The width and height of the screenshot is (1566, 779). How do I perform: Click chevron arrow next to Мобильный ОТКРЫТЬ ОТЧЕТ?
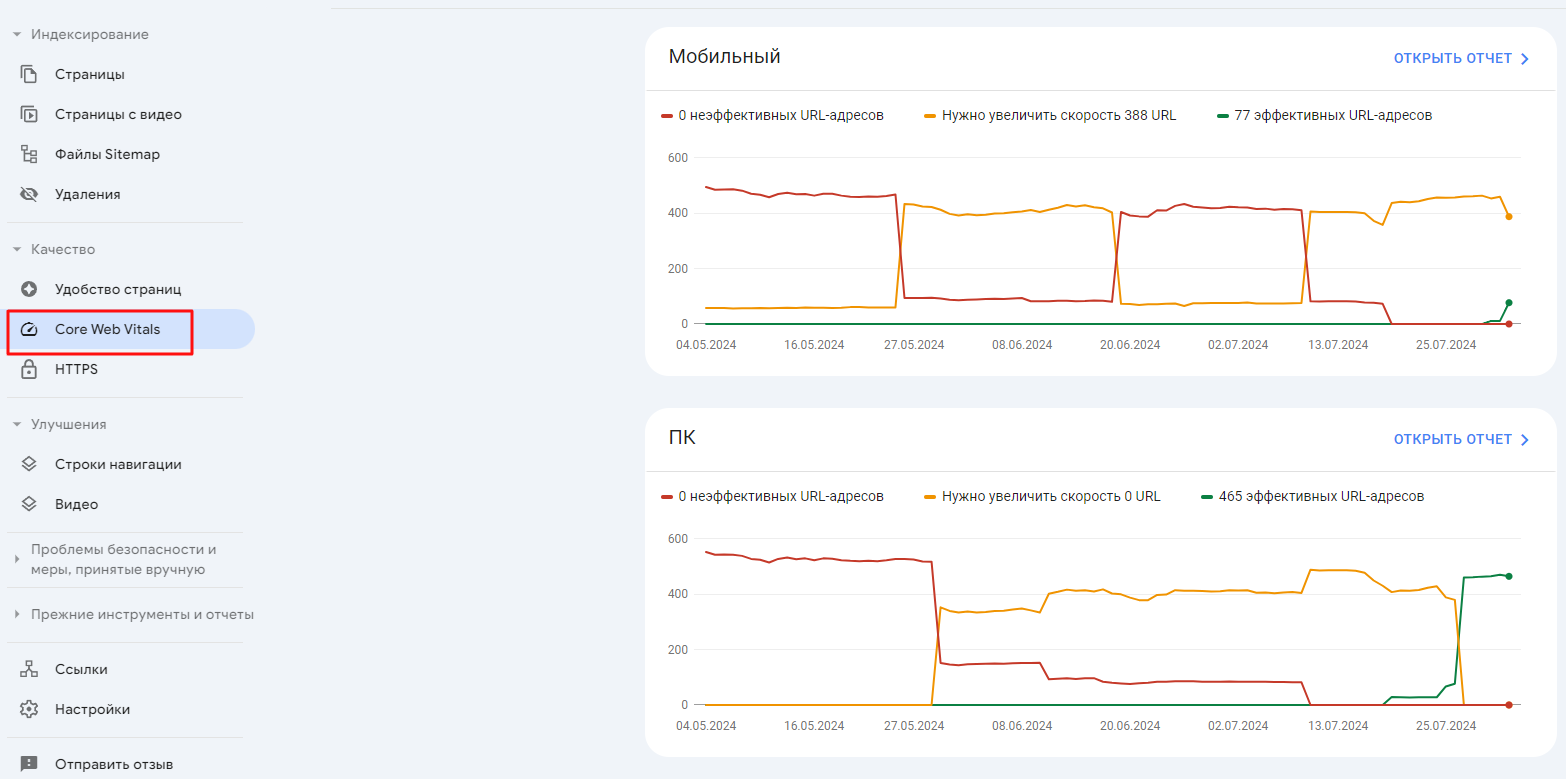[x=1525, y=59]
